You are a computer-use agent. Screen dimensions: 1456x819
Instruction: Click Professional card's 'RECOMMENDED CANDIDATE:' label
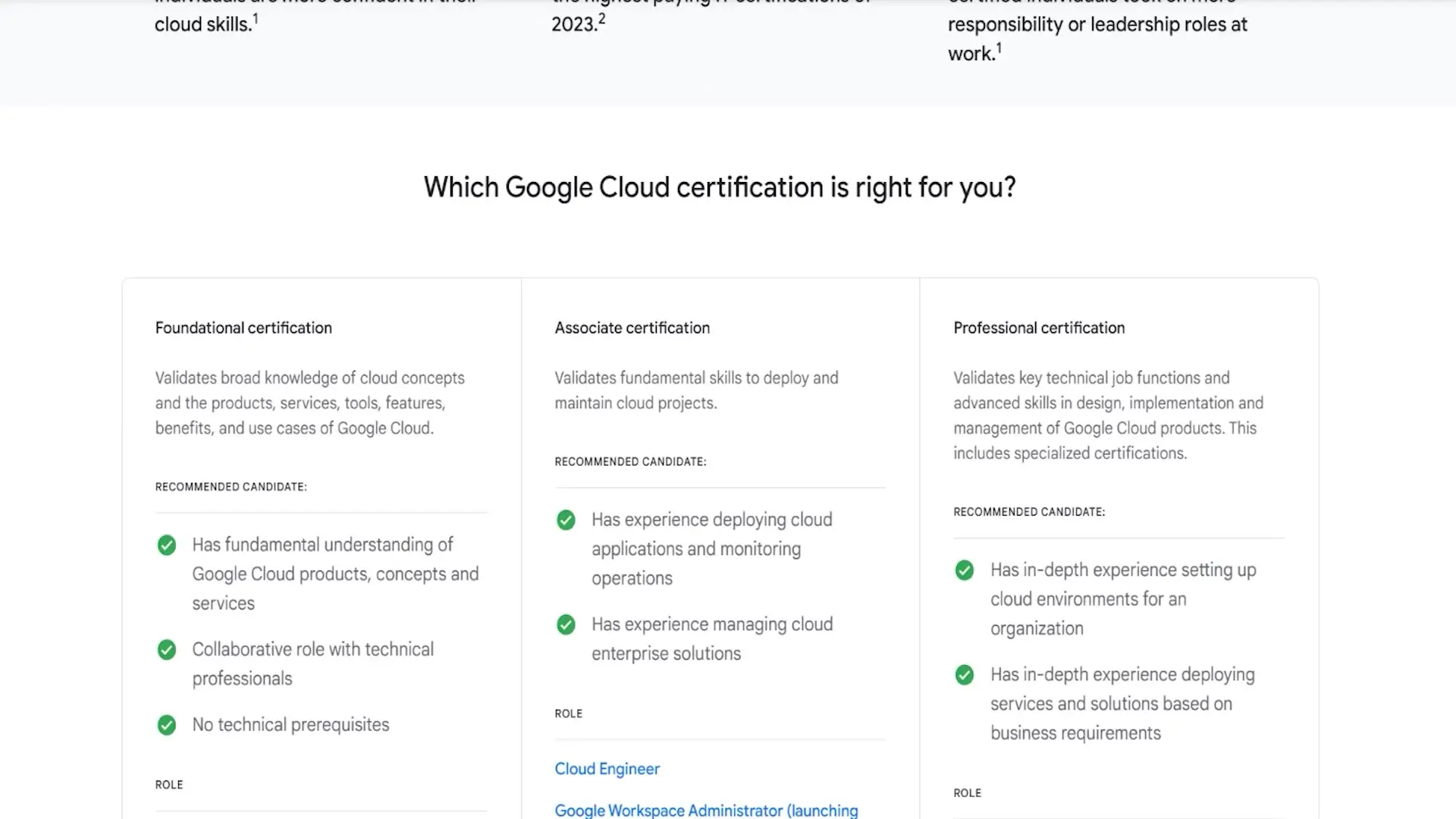pos(1029,512)
